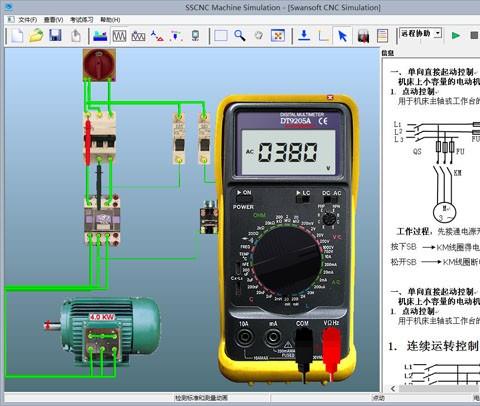Click the multimeter 10A input jack
This screenshot has width=480, height=406.
(244, 338)
